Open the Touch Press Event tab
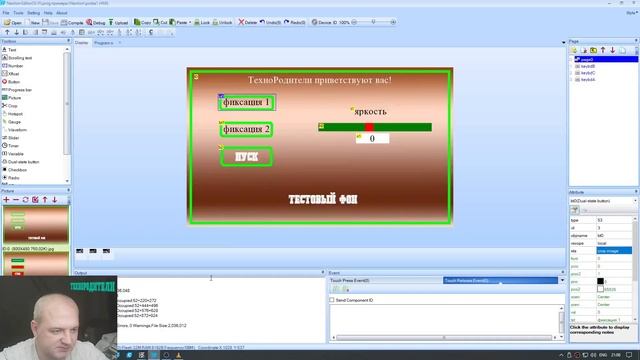 point(385,280)
